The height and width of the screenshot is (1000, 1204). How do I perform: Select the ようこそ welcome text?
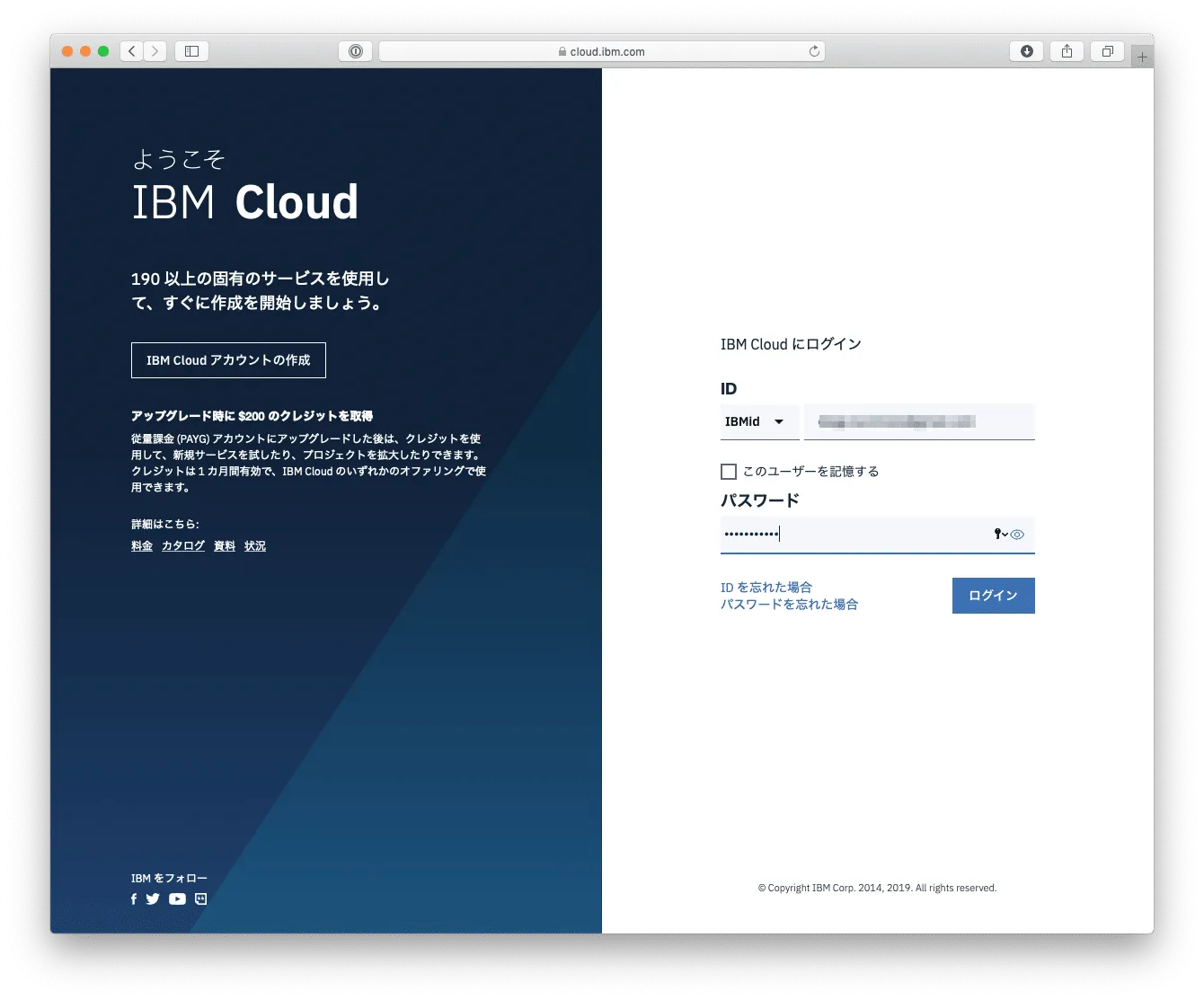coord(178,159)
